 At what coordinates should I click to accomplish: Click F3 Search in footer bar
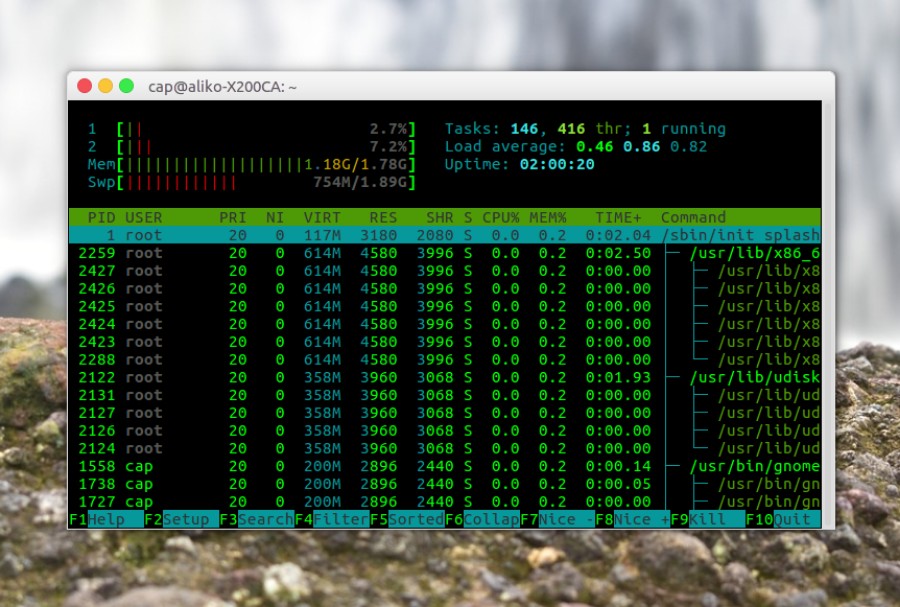pos(257,520)
